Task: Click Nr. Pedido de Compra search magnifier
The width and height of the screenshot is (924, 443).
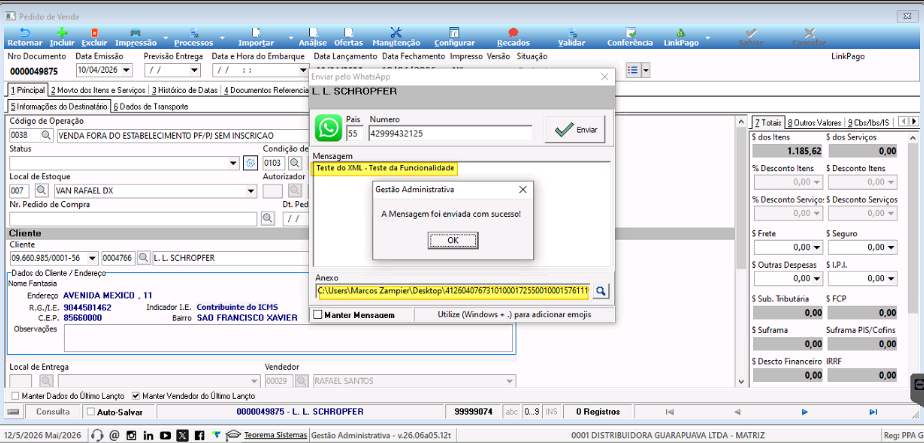Action: pos(268,219)
